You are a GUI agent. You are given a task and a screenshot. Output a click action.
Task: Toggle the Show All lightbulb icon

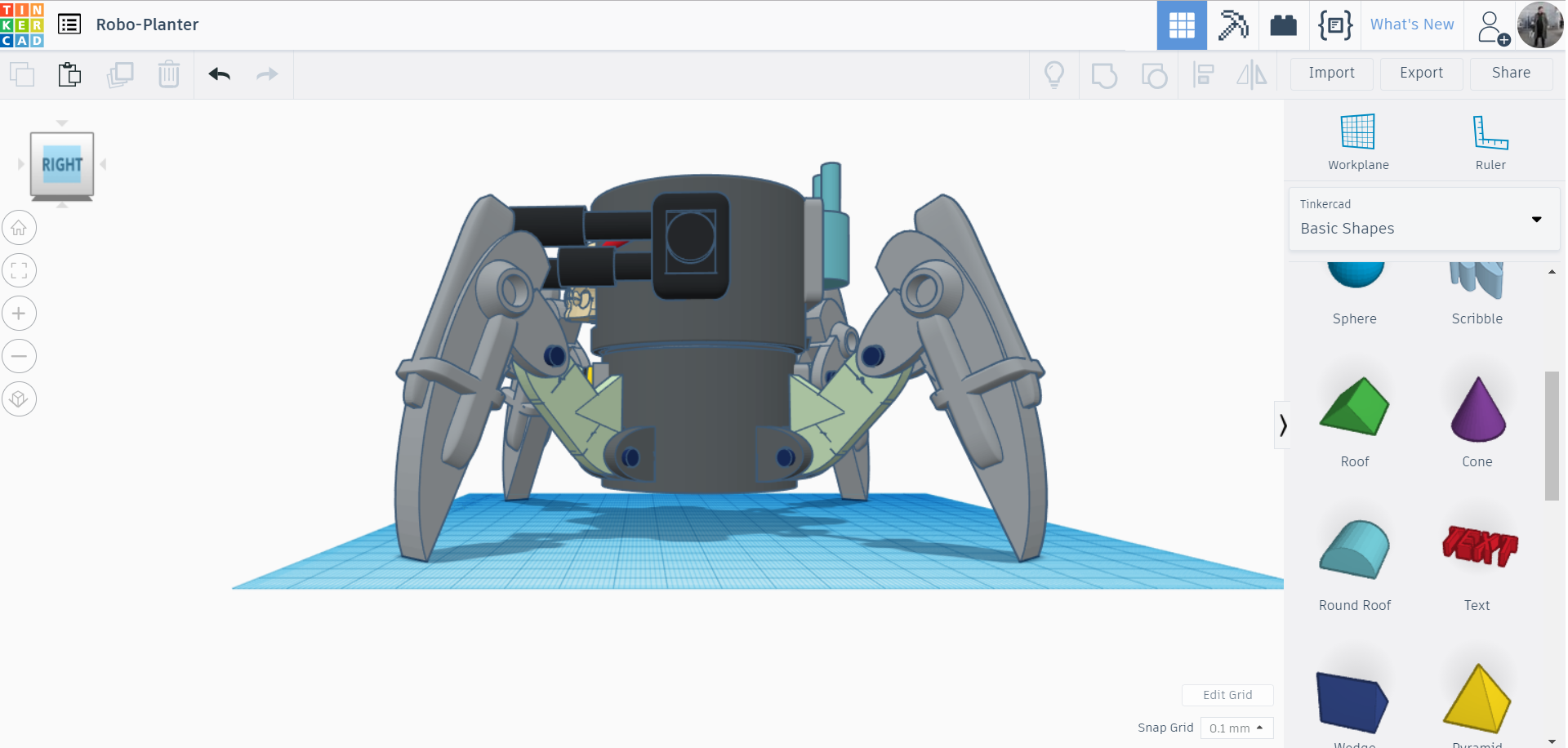tap(1054, 74)
